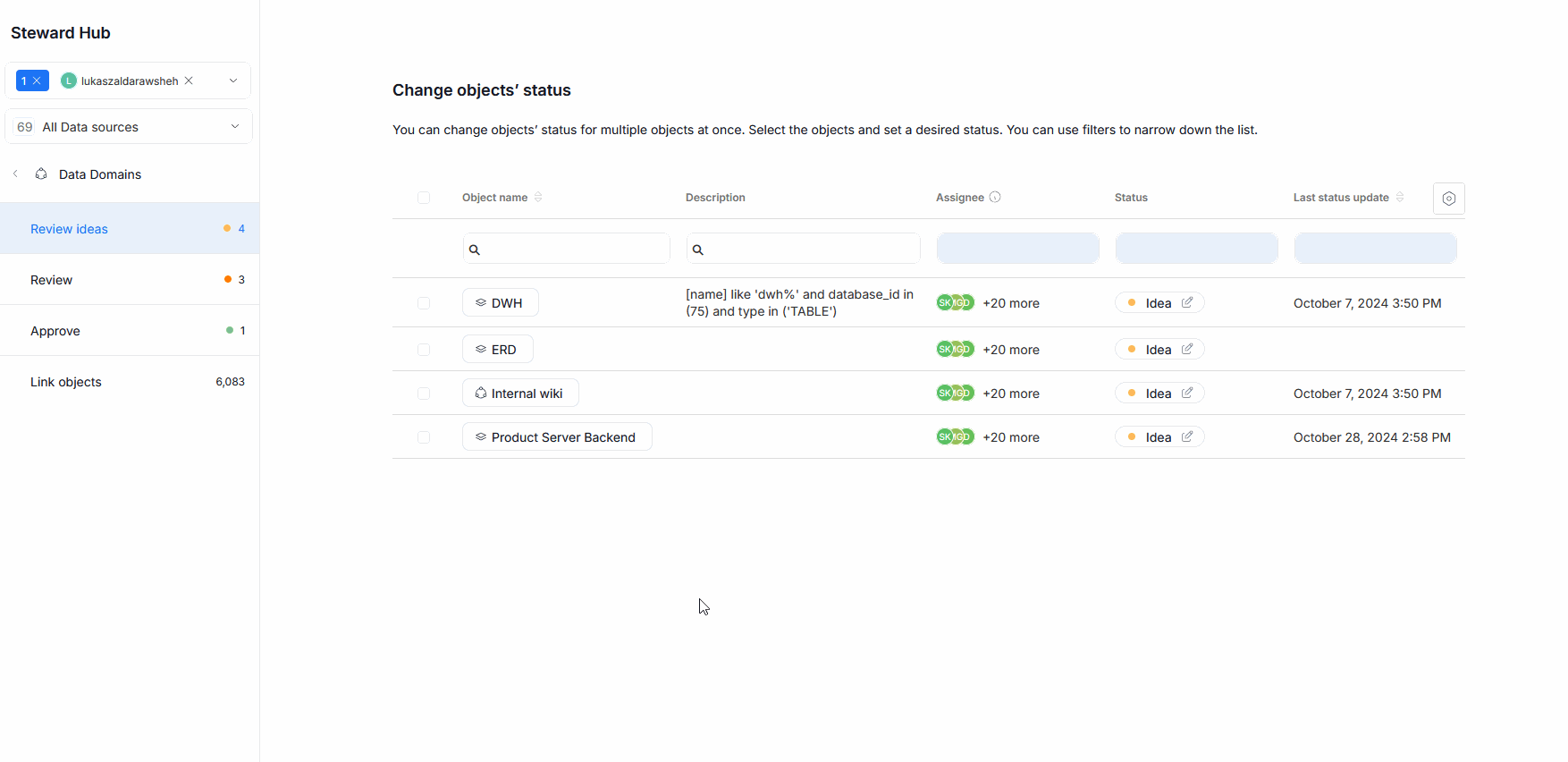Click the edit status icon for DWH

click(1187, 303)
